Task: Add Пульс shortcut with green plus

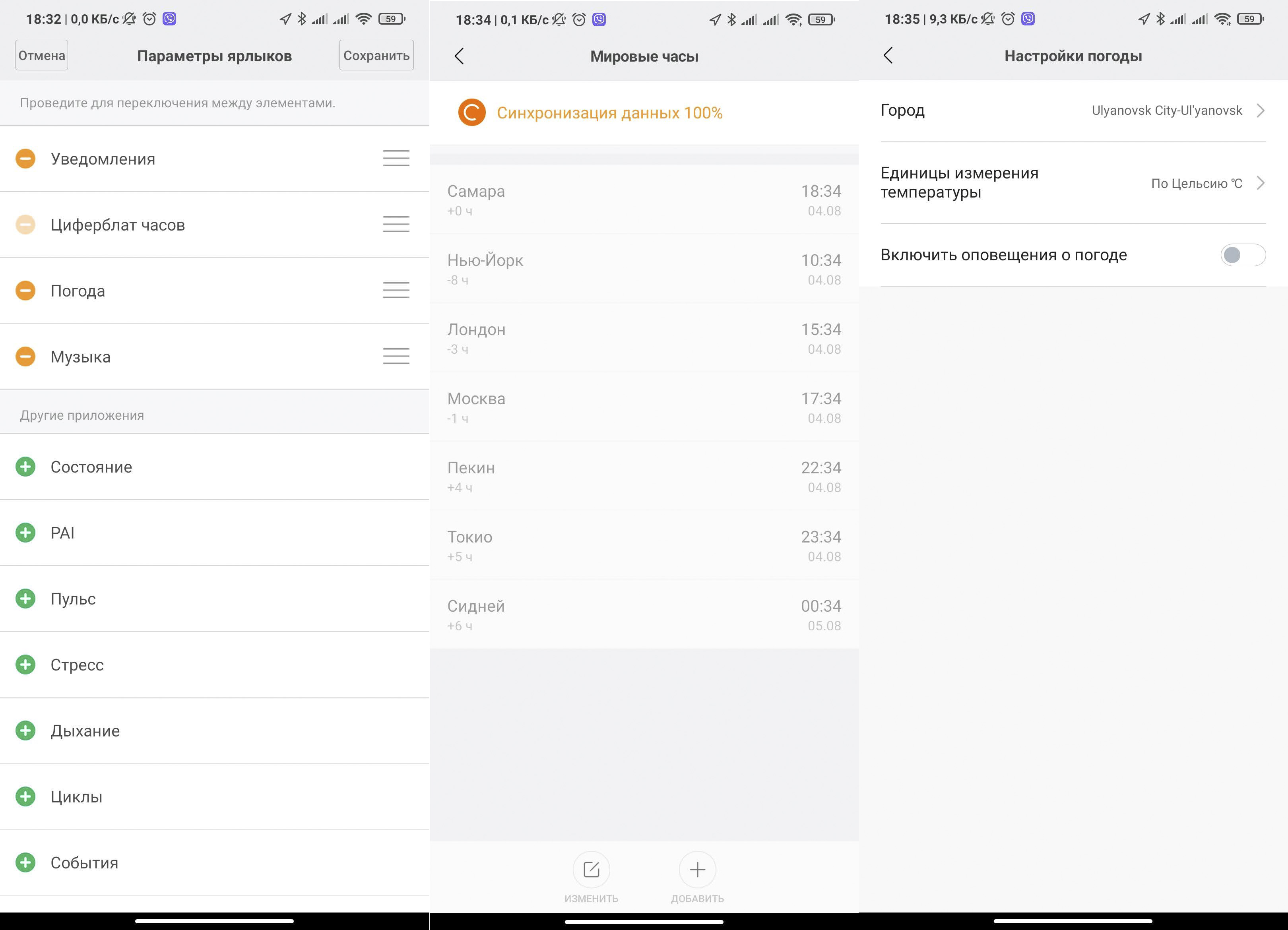Action: [x=25, y=599]
